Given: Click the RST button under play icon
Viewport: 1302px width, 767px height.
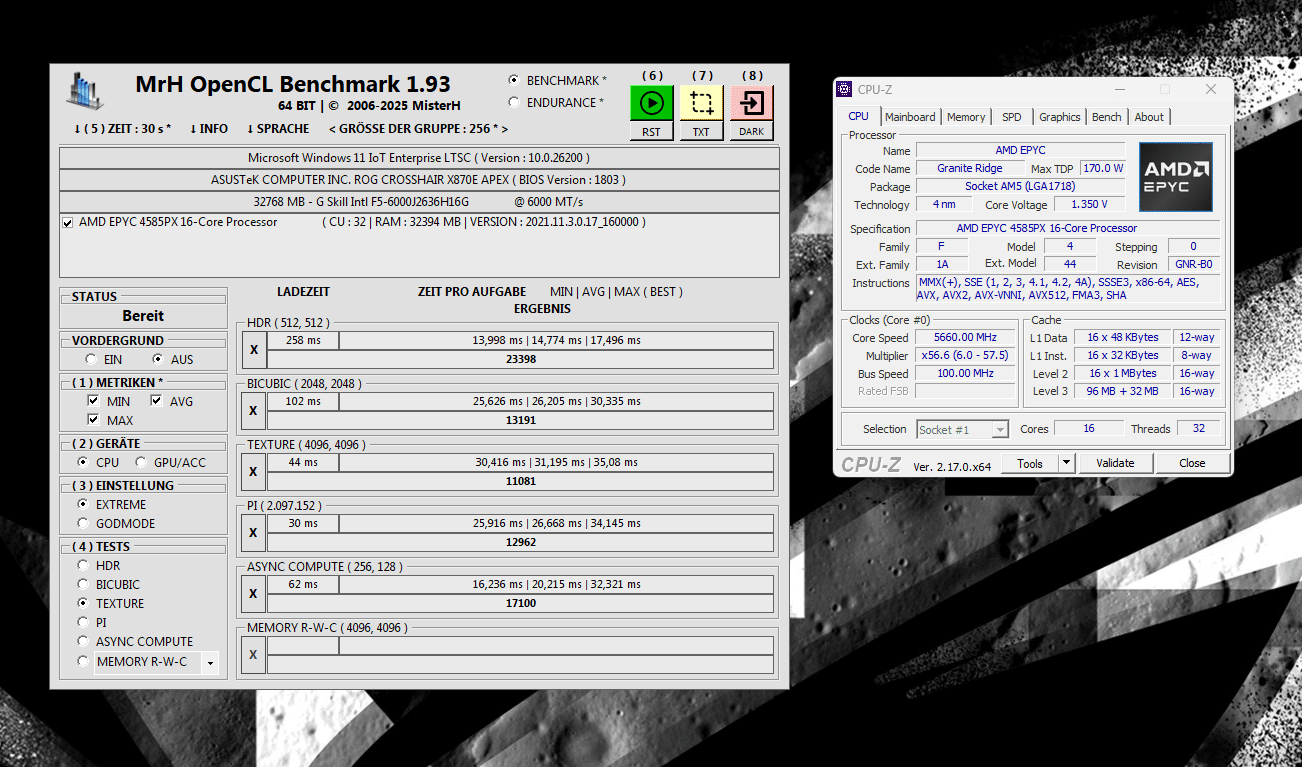Looking at the screenshot, I should (651, 132).
